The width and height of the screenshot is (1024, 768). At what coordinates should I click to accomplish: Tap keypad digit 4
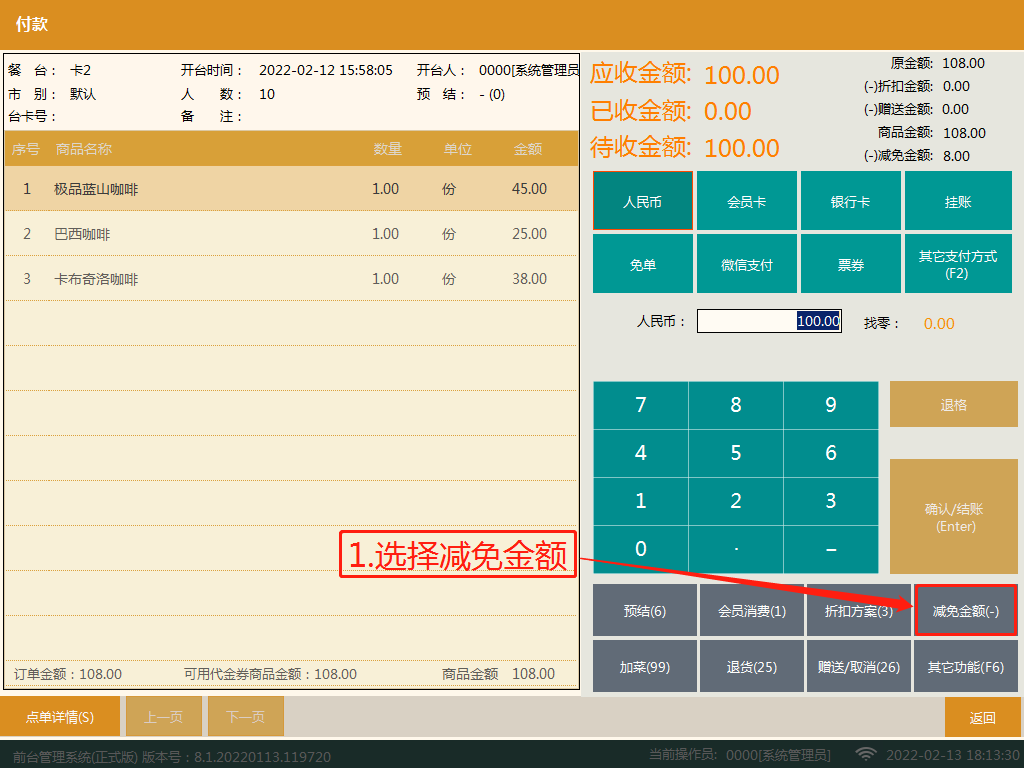(641, 453)
